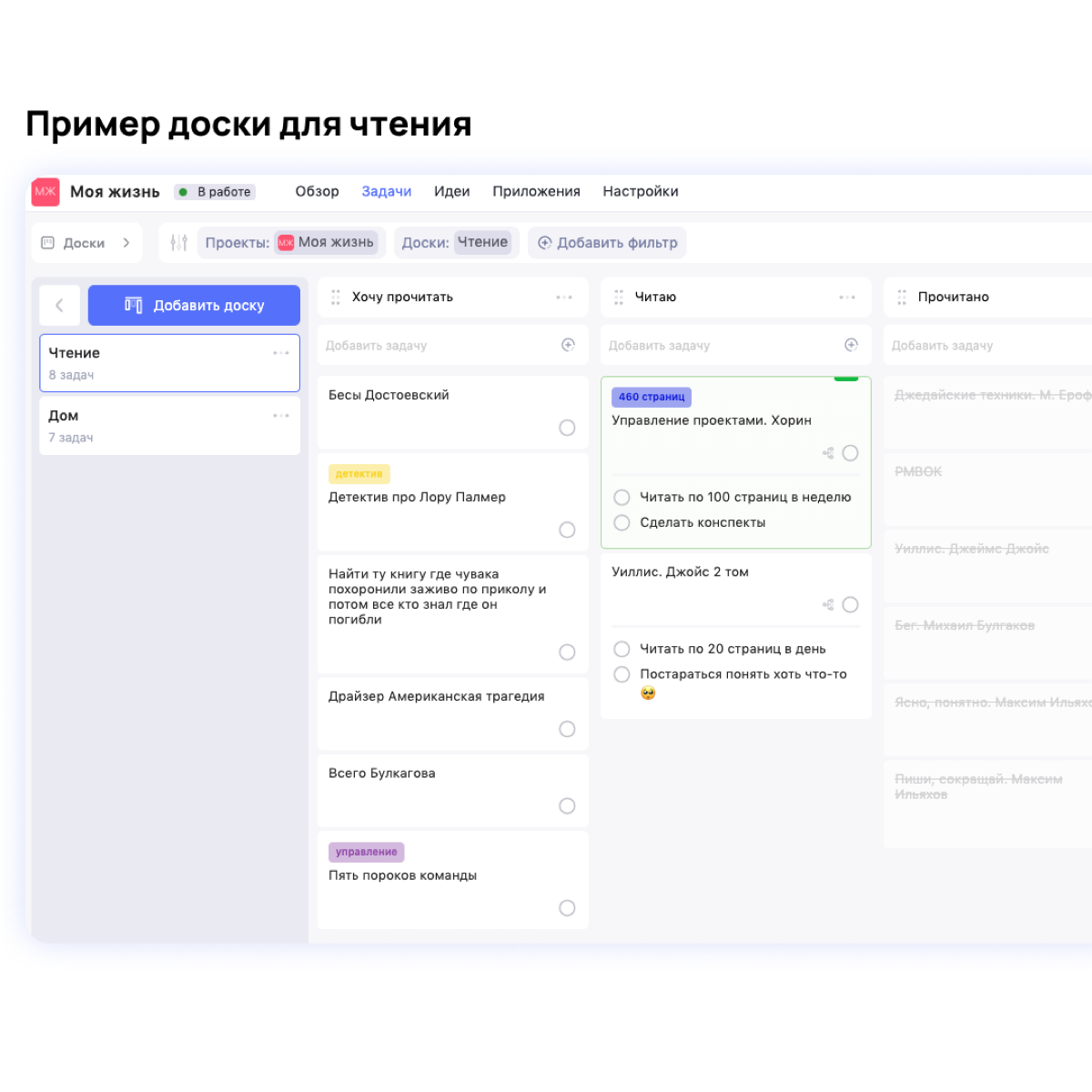Open three-dot menu of Дом board

pos(281,416)
